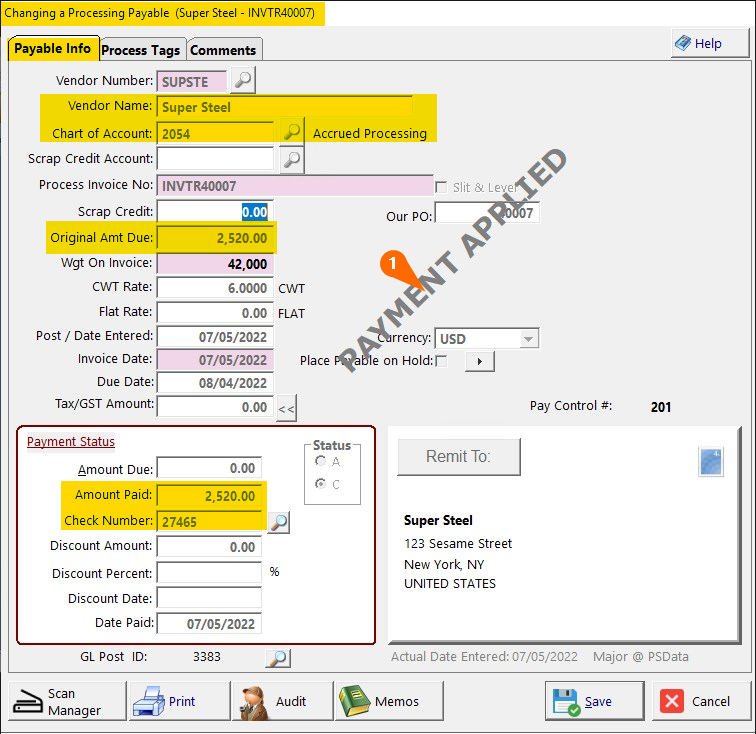Switch to Comments tab
The height and width of the screenshot is (734, 756).
click(x=223, y=50)
